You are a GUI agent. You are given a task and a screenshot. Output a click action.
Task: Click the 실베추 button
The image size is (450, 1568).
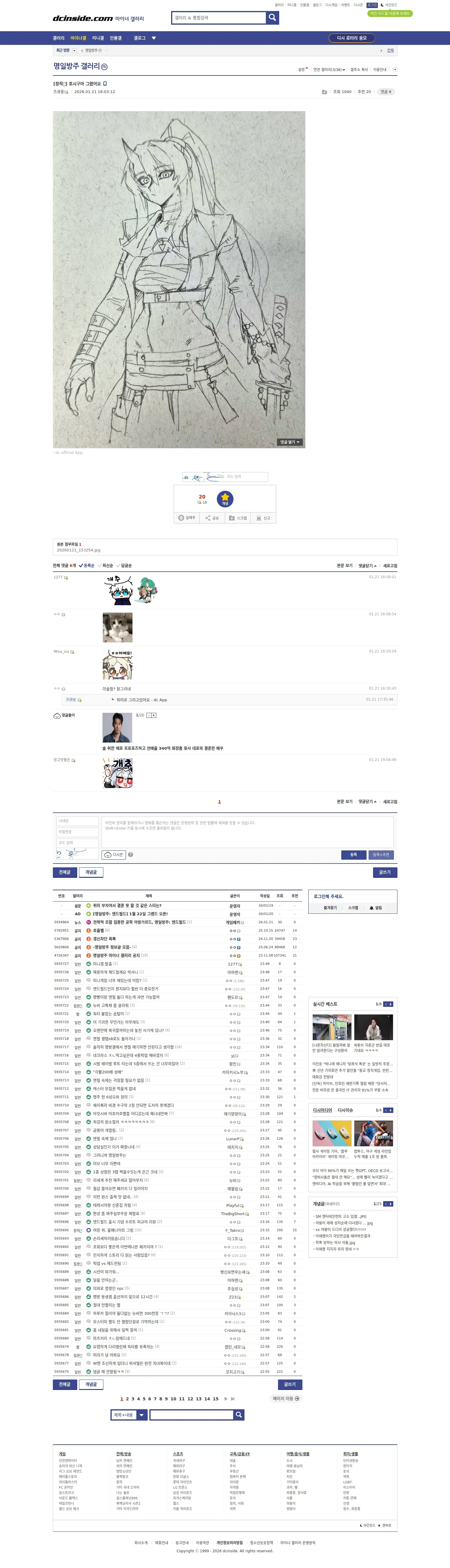click(x=187, y=518)
